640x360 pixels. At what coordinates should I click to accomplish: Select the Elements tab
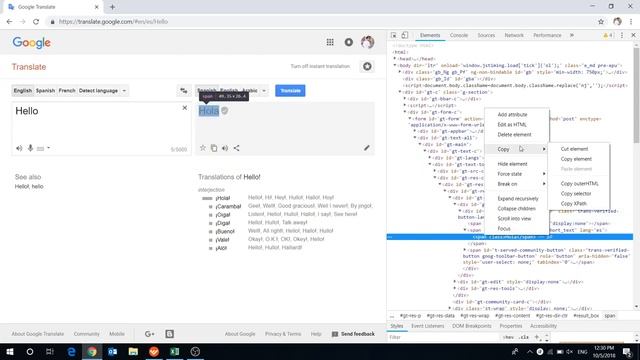point(430,36)
